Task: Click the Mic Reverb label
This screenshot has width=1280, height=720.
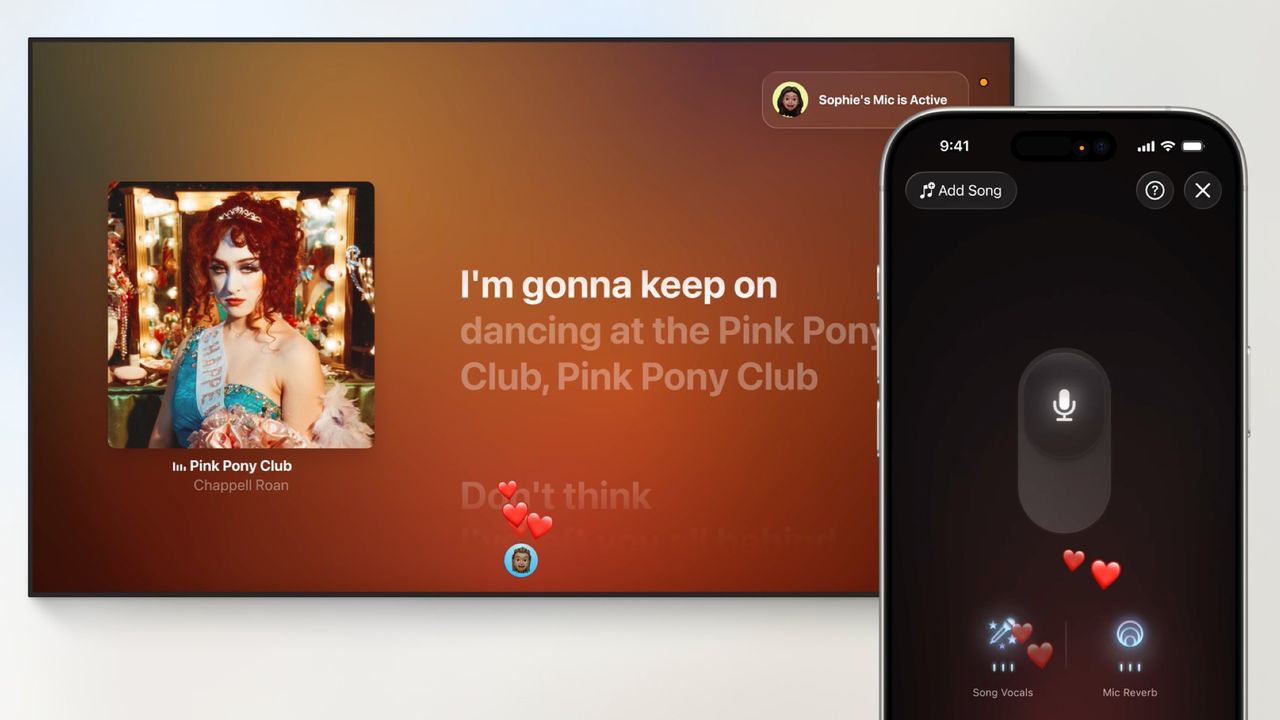Action: tap(1130, 693)
